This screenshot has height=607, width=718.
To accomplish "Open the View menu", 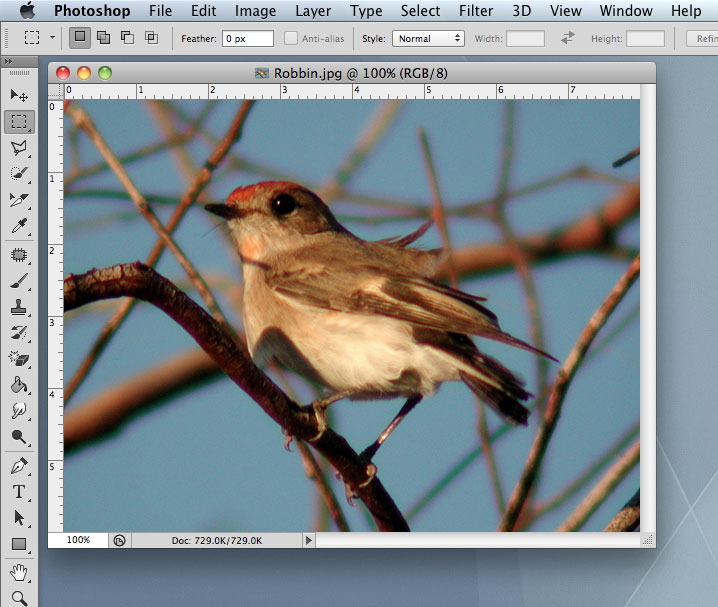I will tap(566, 11).
